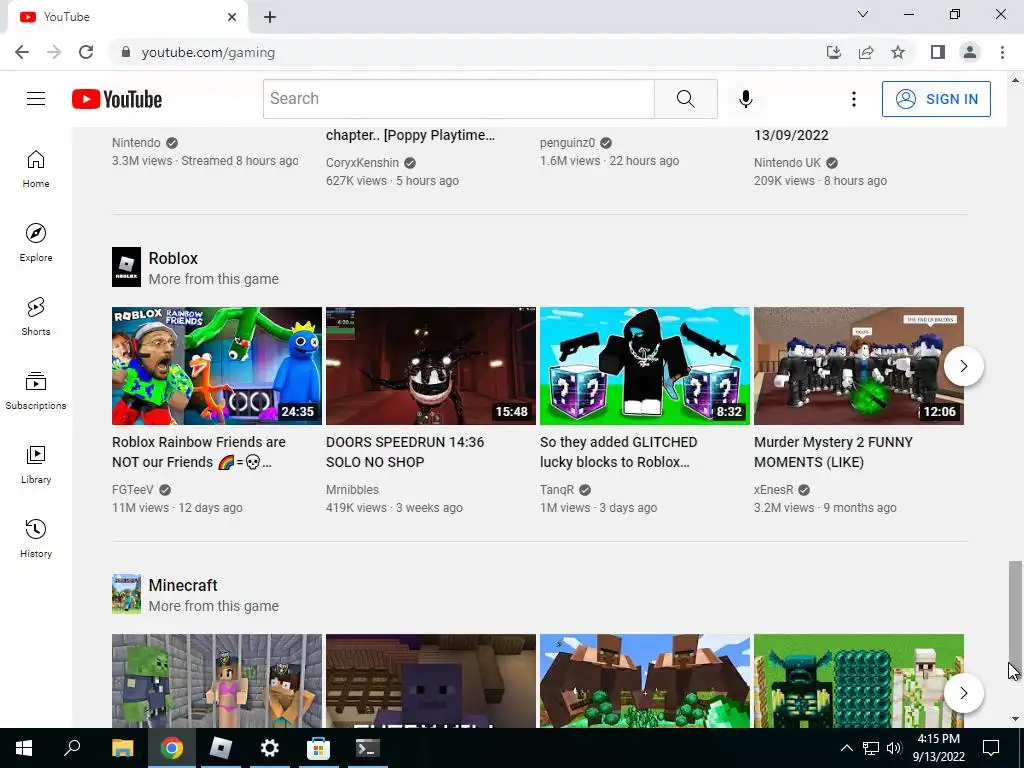Reload the page in Chrome
The width and height of the screenshot is (1024, 768).
[x=86, y=52]
